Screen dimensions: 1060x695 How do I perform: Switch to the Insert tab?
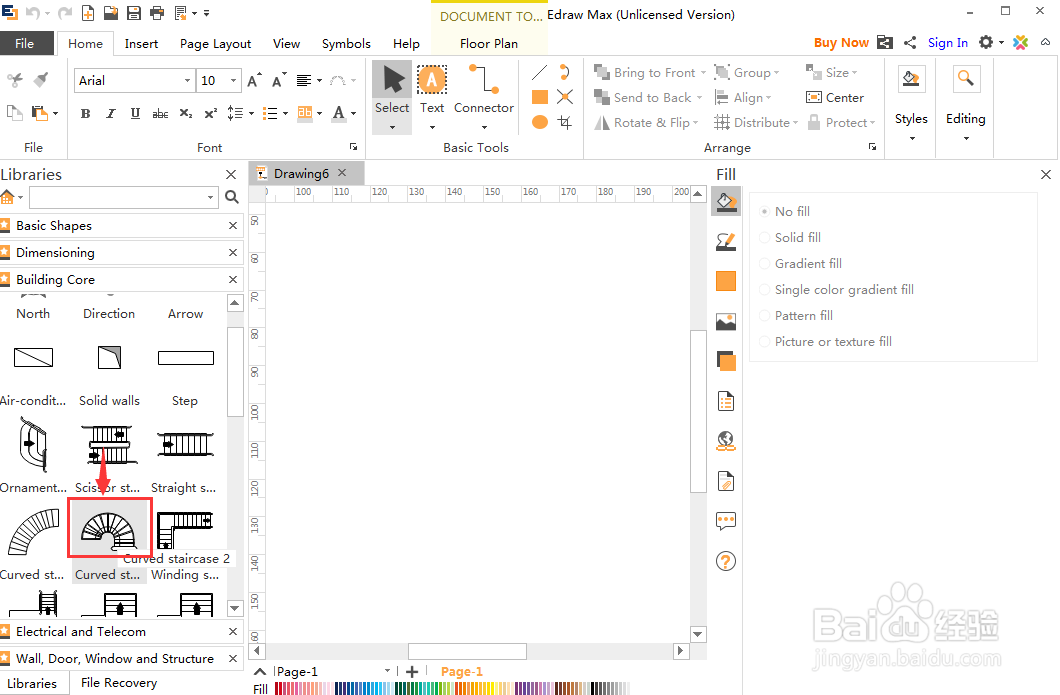click(x=141, y=43)
